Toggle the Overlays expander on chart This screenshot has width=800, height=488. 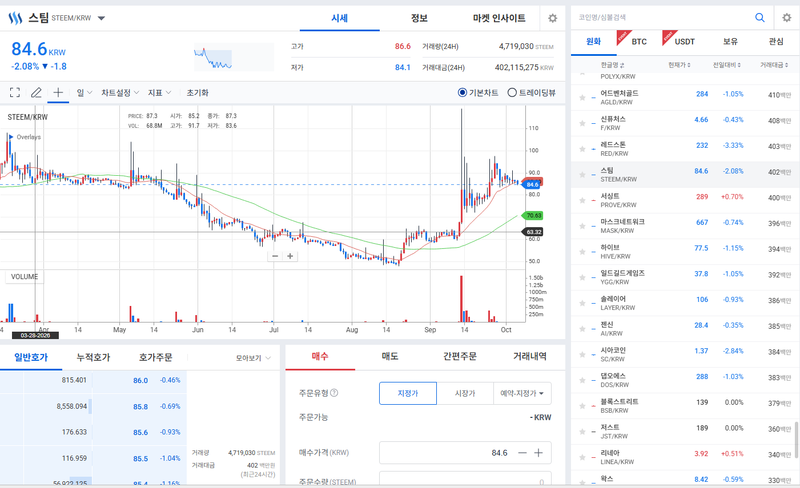click(11, 137)
